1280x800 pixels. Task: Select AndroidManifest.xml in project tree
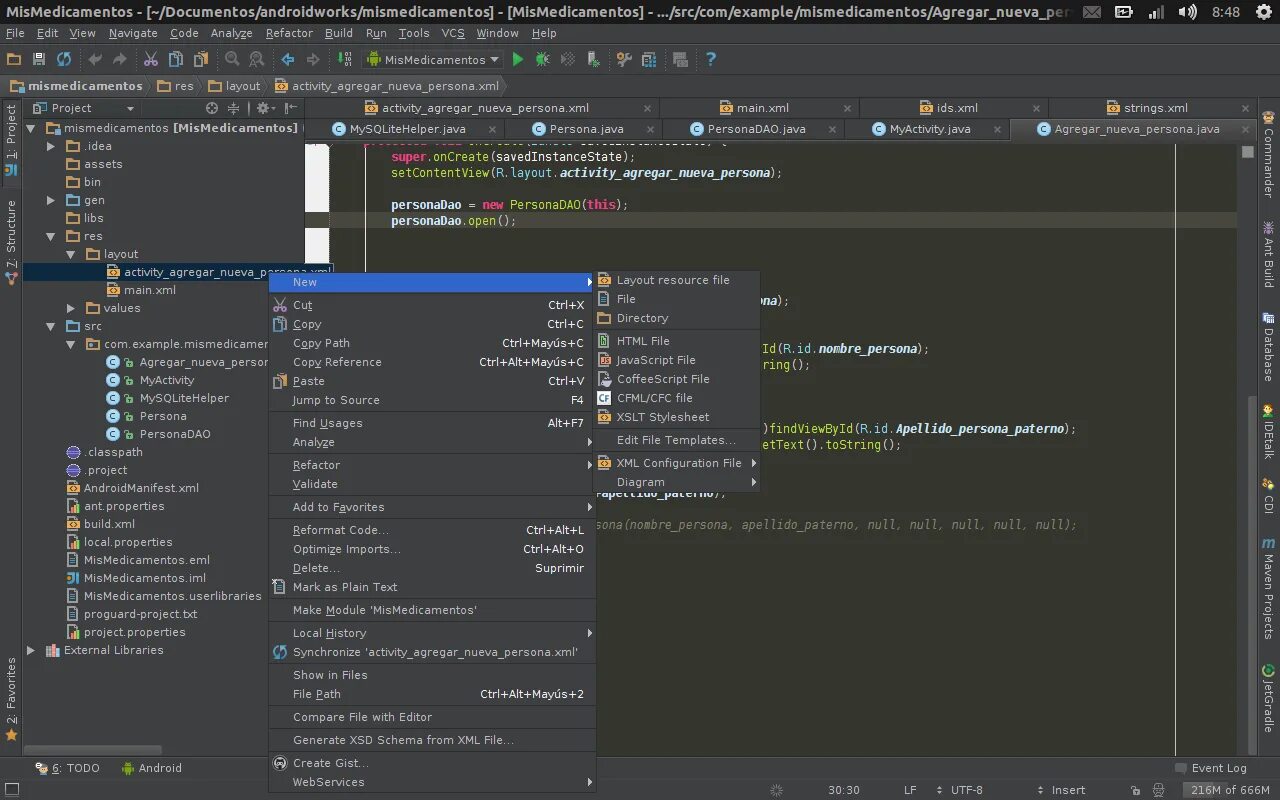point(141,488)
